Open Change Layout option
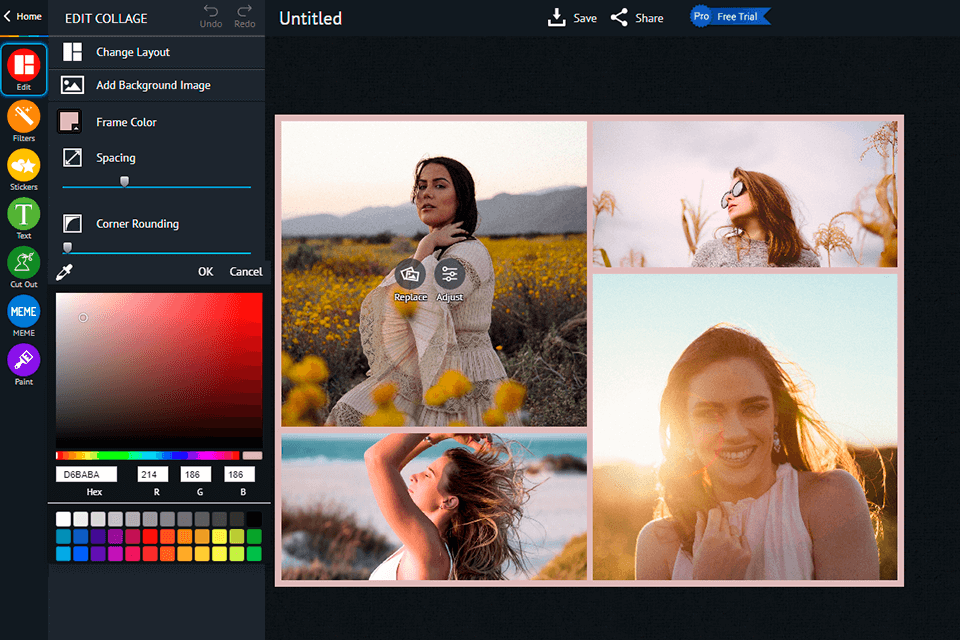The image size is (960, 640). (x=132, y=52)
